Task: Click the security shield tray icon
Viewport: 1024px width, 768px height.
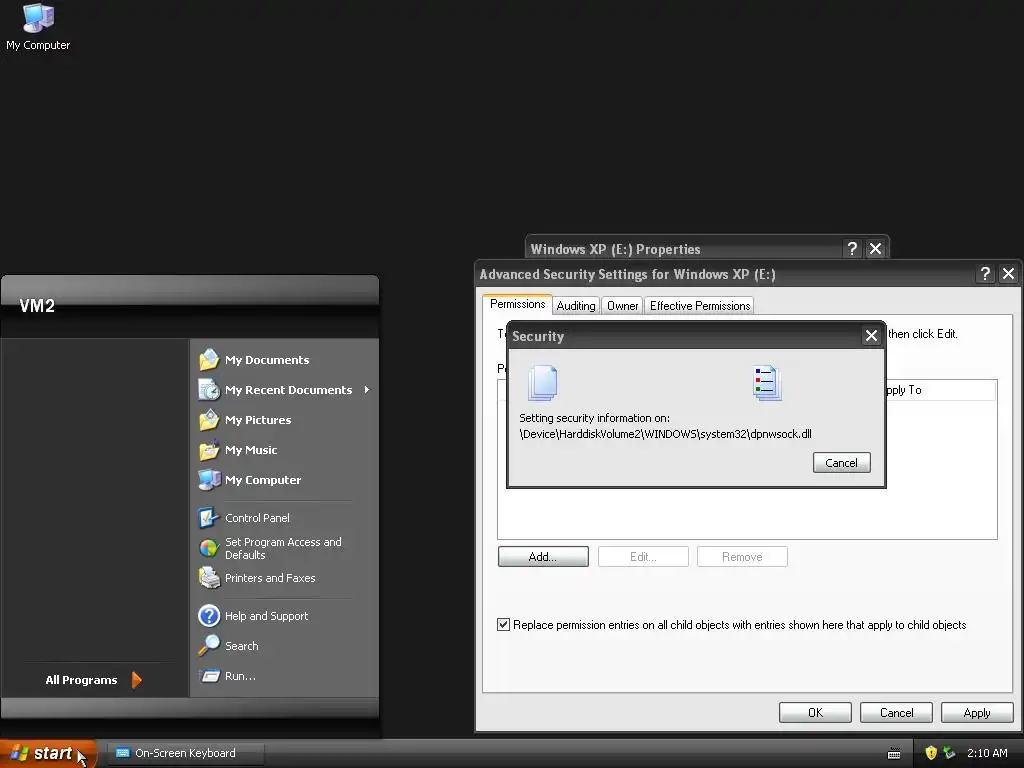Action: click(x=931, y=753)
